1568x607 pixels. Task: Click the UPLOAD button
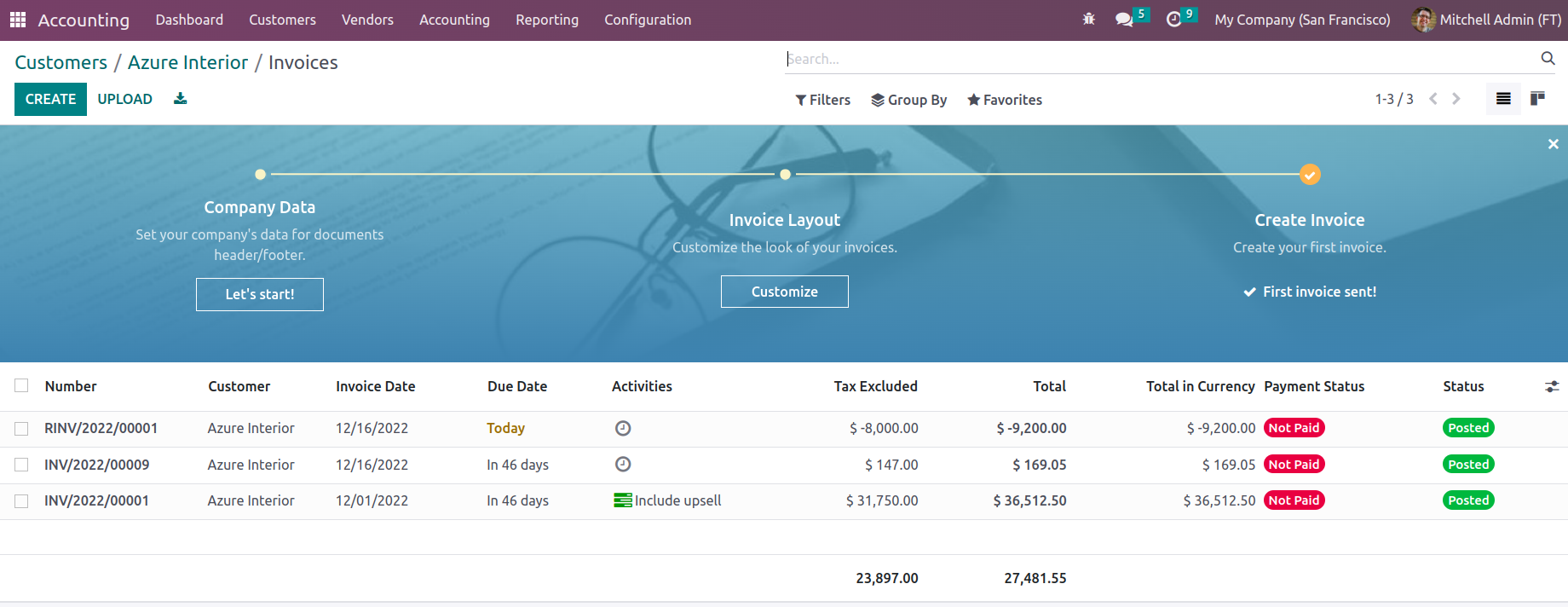click(x=124, y=99)
